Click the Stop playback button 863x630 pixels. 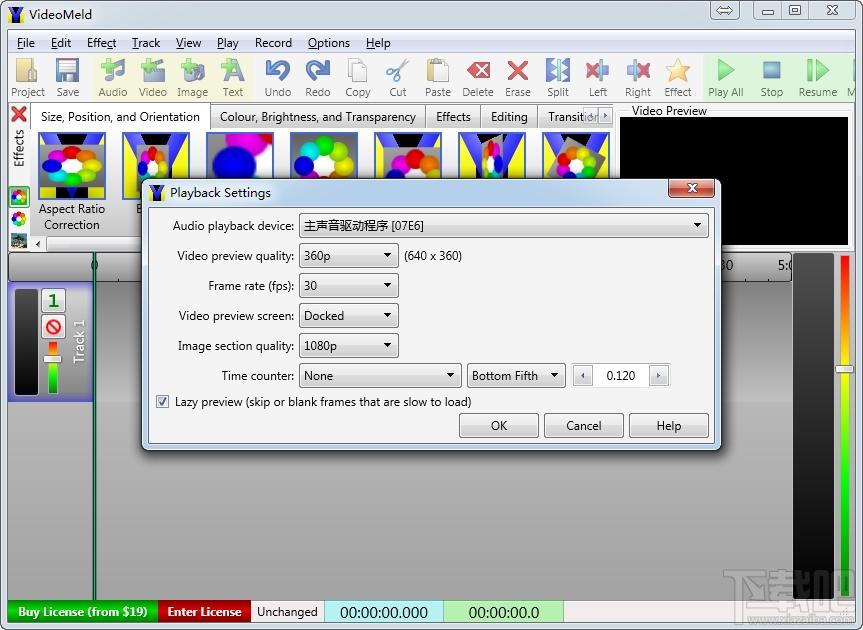(x=772, y=77)
